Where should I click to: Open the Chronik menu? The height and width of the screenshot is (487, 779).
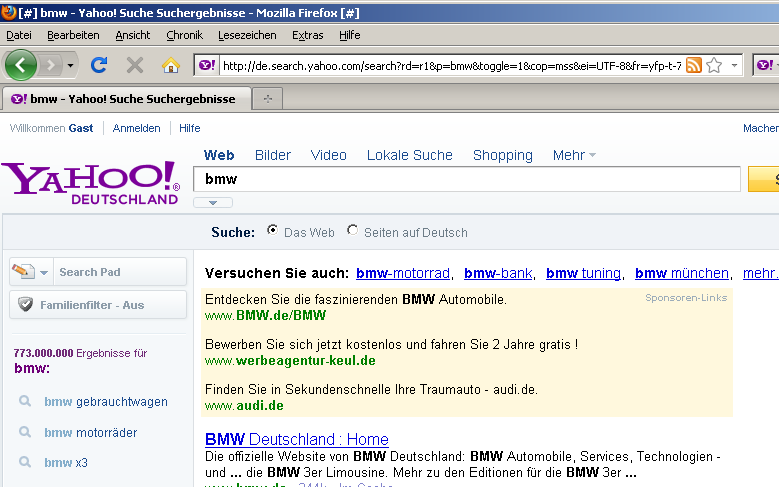(x=184, y=35)
